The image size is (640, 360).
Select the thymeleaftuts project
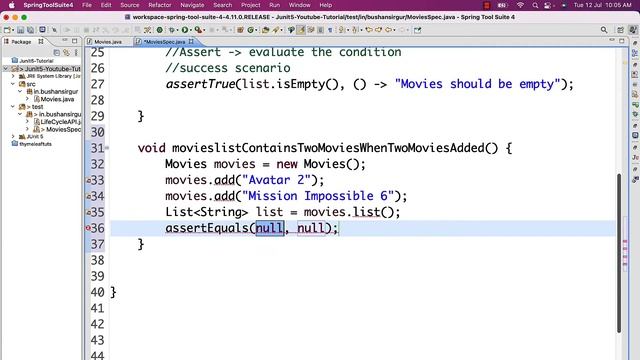pyautogui.click(x=35, y=144)
